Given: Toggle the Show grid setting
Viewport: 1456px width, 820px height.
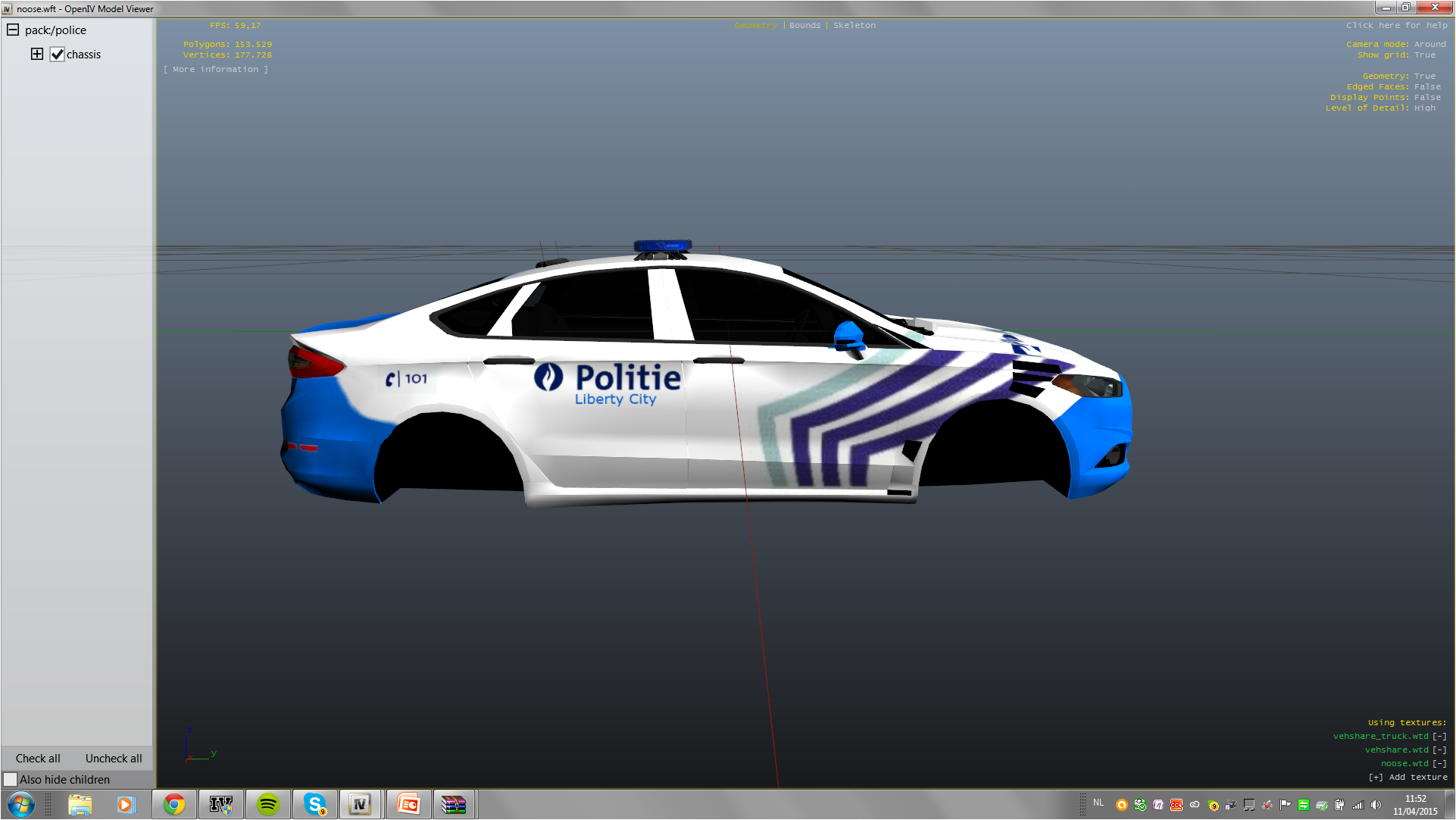Looking at the screenshot, I should [x=1424, y=55].
